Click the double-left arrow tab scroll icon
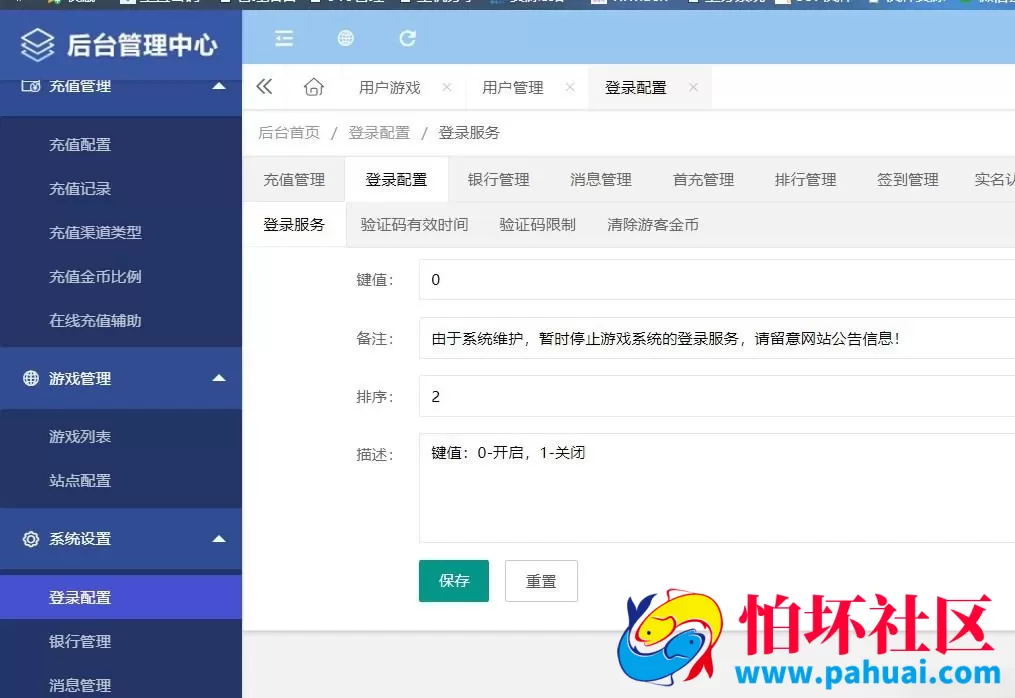This screenshot has width=1015, height=698. [264, 87]
